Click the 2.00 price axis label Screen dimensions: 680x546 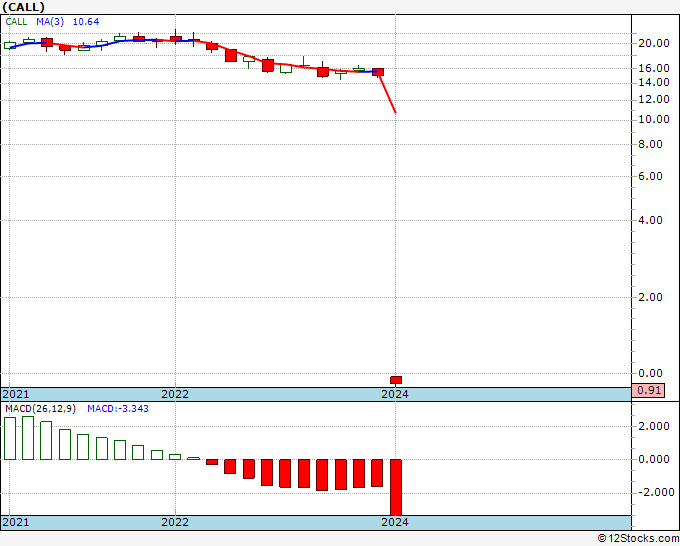coord(651,297)
